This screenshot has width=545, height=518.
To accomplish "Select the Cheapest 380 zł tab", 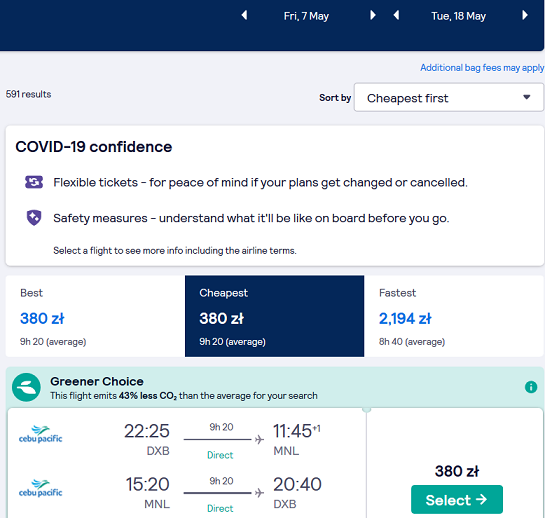I will click(x=275, y=316).
